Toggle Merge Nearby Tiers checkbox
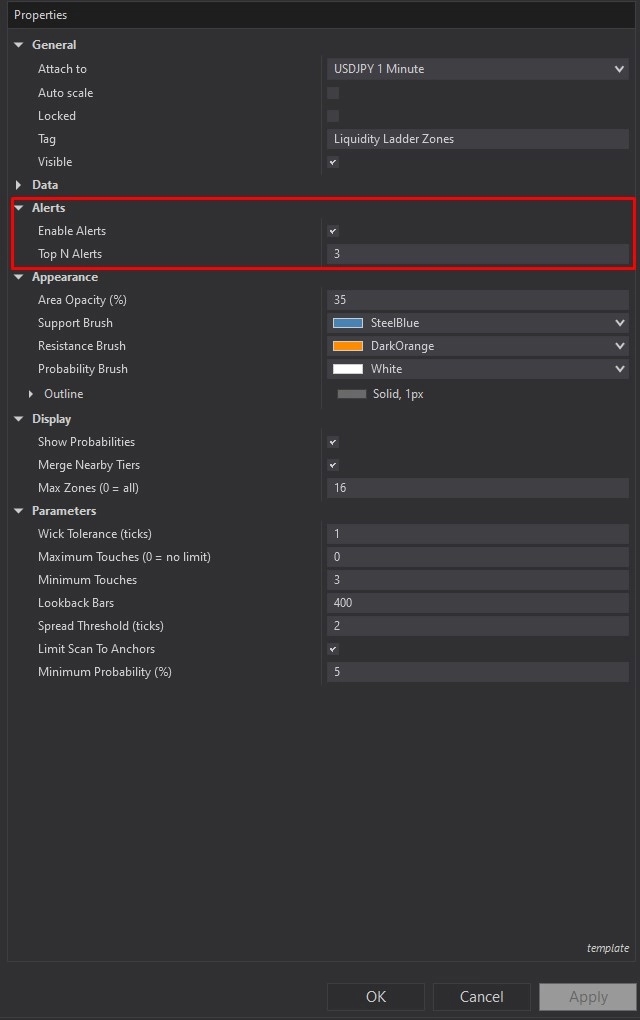This screenshot has width=640, height=1020. [x=333, y=465]
